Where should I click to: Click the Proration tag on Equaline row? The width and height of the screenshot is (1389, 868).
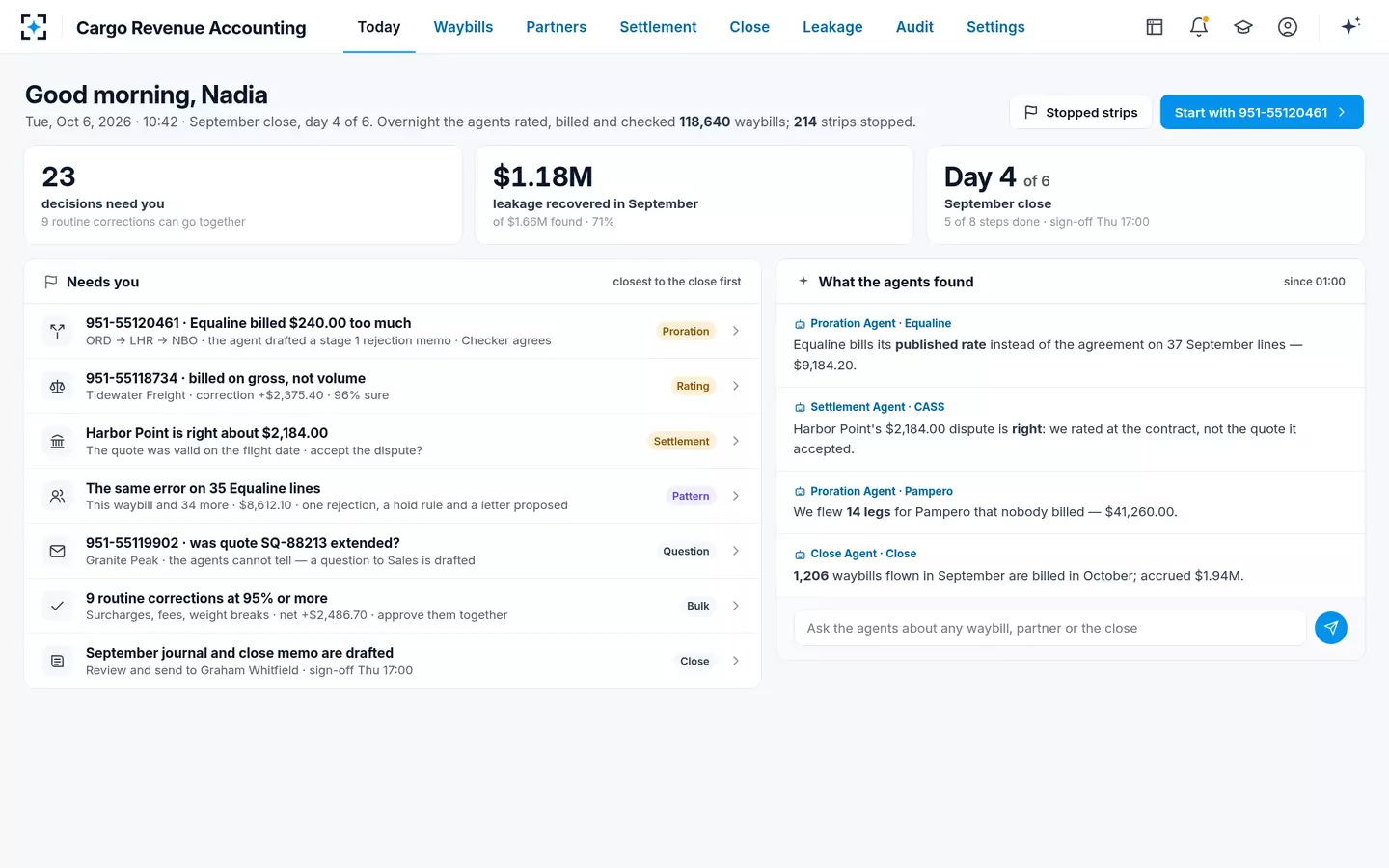tap(686, 331)
